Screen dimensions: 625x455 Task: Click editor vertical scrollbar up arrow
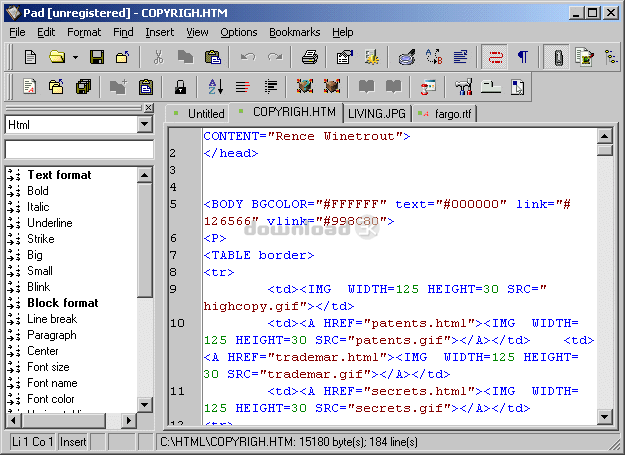click(x=605, y=136)
